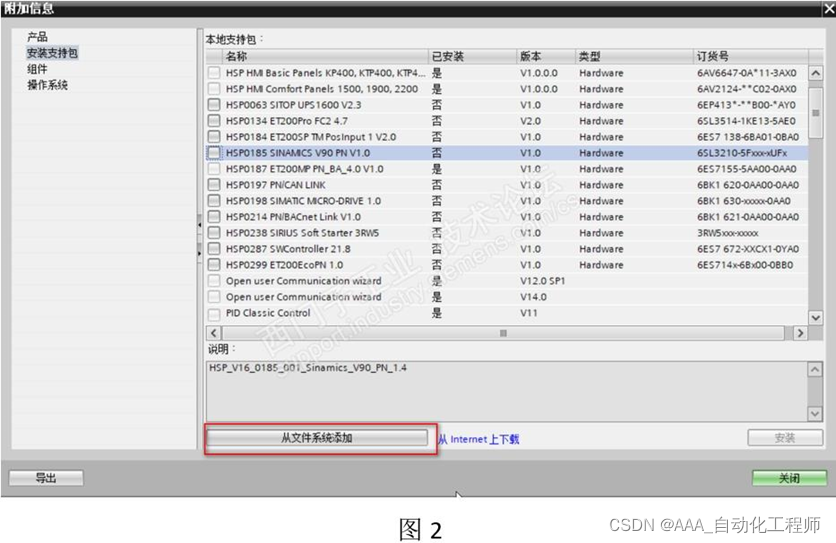Select order number 3RW5xxx-xxxxx
836x543 pixels.
tap(727, 233)
